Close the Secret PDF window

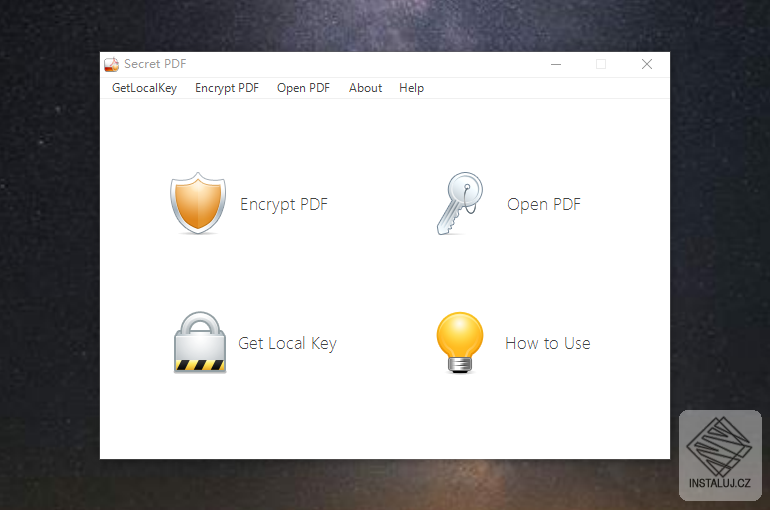click(x=647, y=64)
